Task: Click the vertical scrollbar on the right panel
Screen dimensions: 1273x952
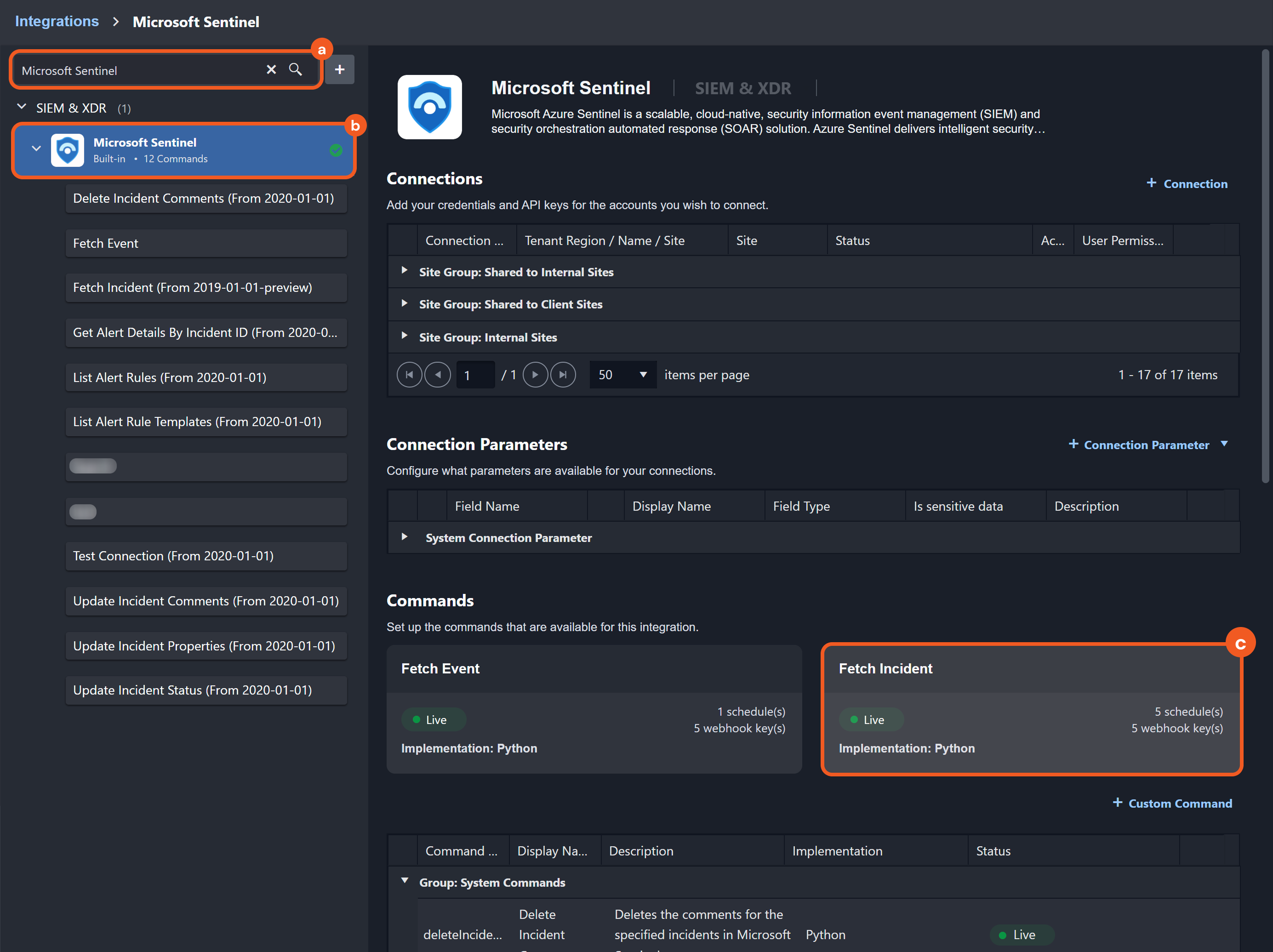Action: 1265,265
